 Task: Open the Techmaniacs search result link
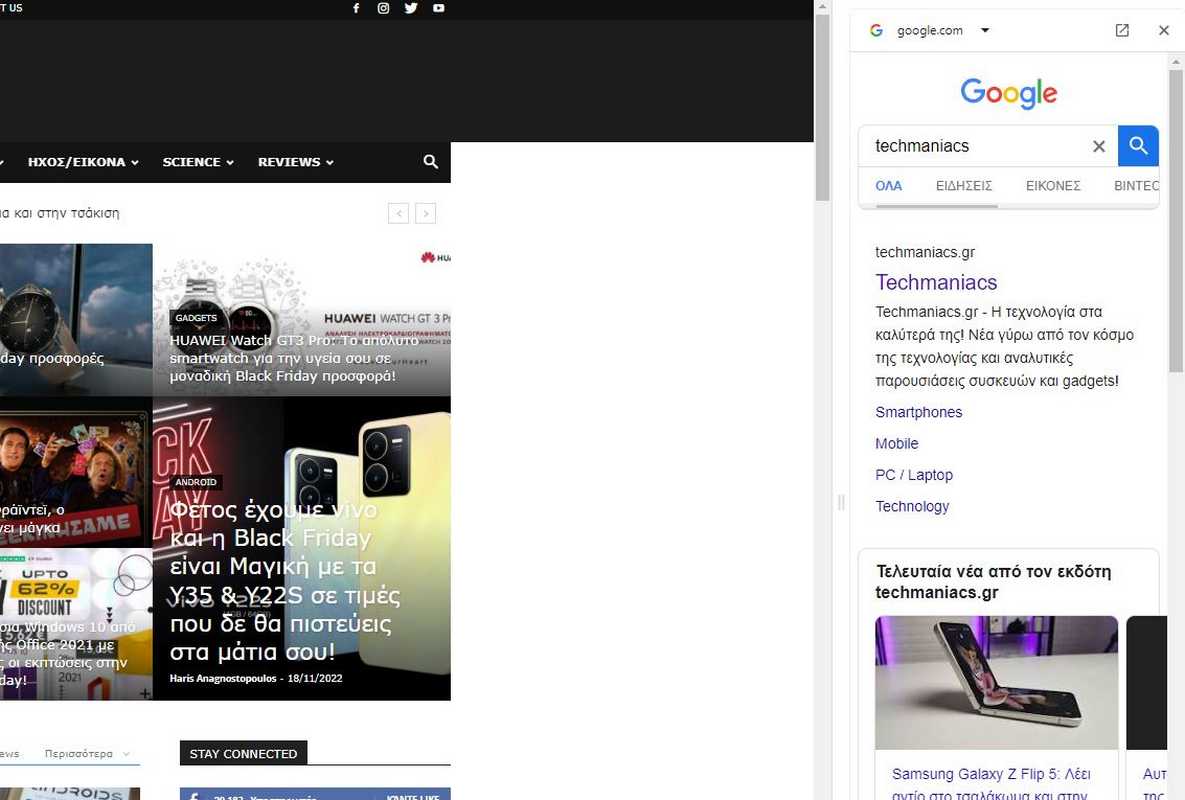[x=936, y=282]
